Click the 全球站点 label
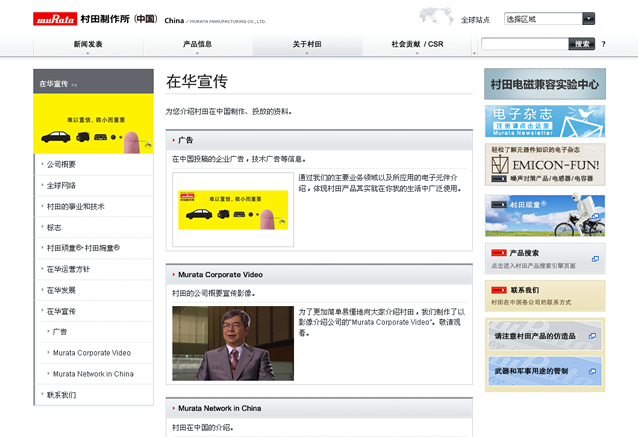638x437 pixels. tap(475, 20)
